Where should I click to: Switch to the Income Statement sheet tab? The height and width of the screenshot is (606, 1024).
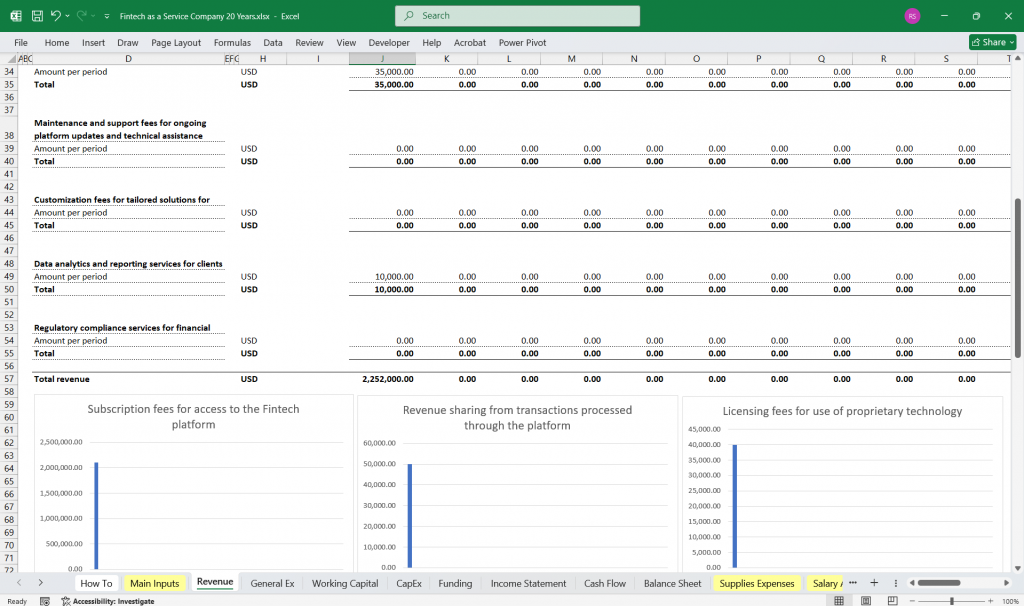(x=528, y=583)
